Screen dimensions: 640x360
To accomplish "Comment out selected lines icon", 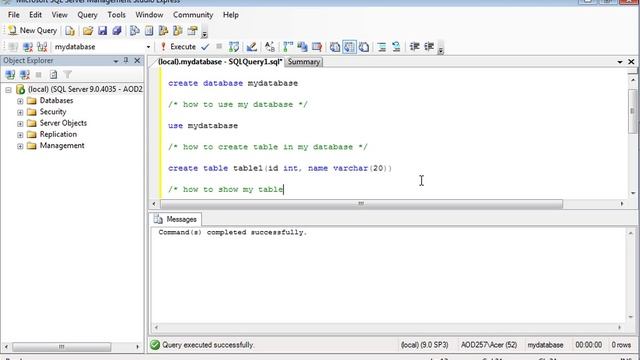I will pos(382,47).
